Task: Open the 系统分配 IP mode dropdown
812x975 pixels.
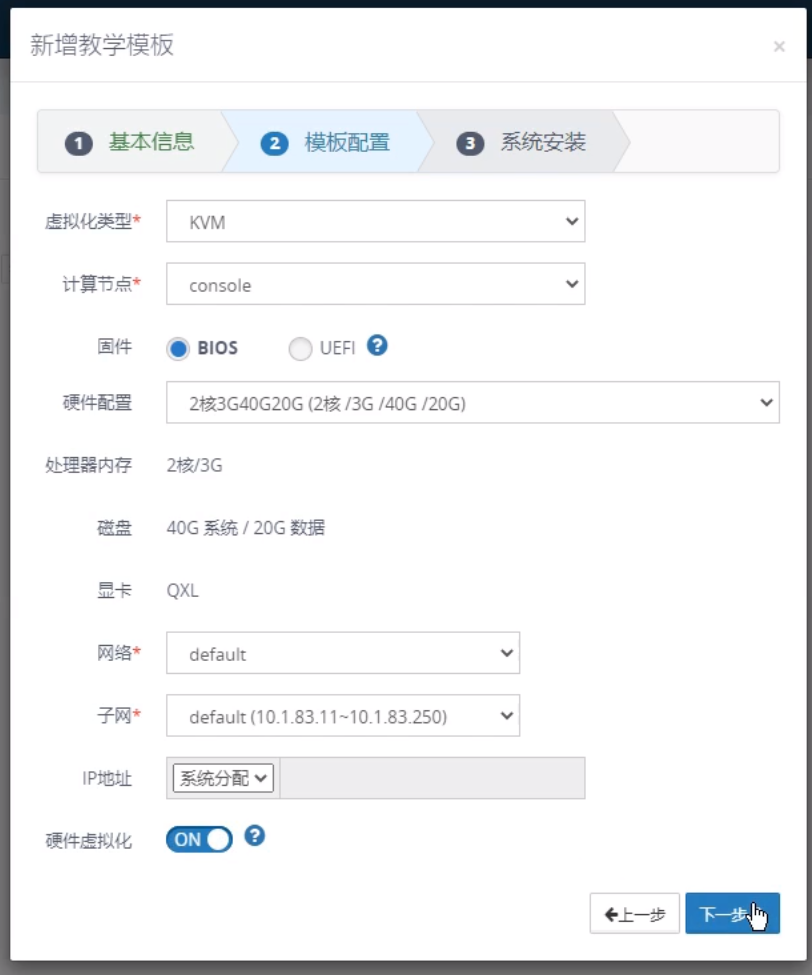Action: click(x=223, y=778)
